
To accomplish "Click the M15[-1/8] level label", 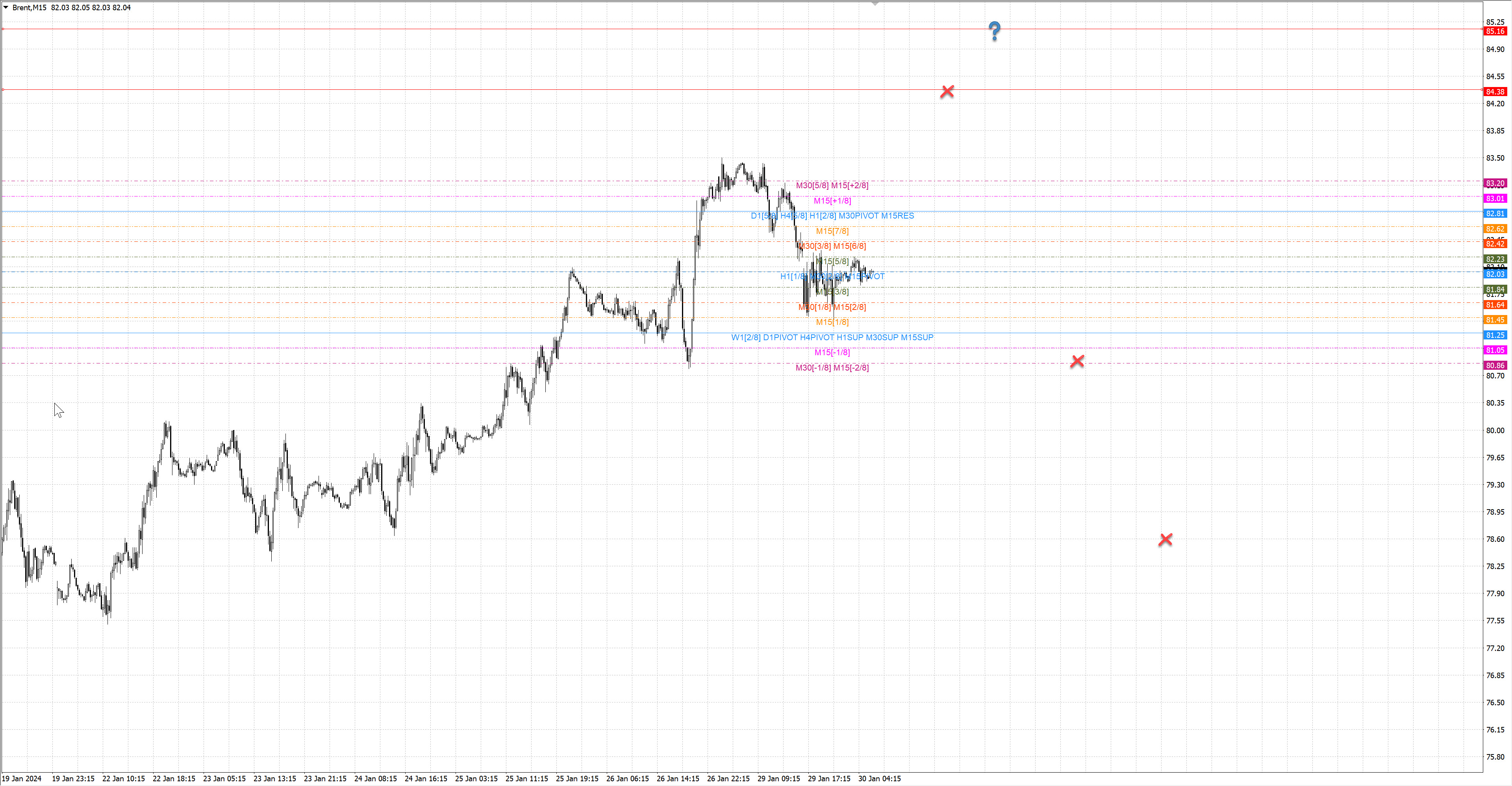I will [832, 352].
